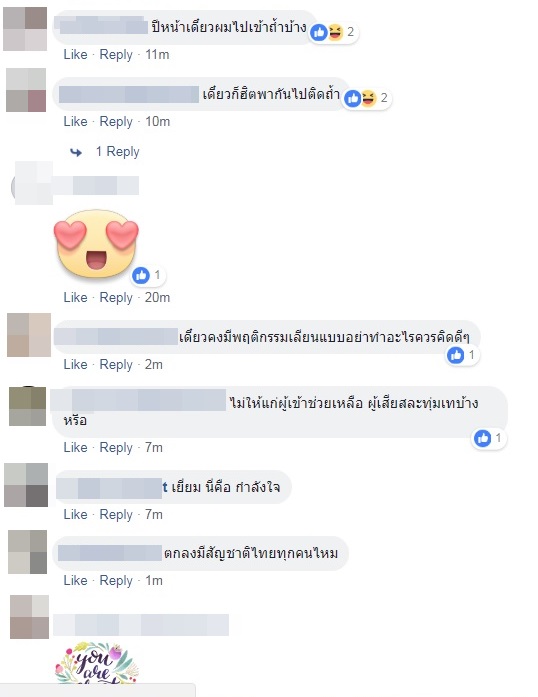Click the laughing reaction emoji on the 10m comment
This screenshot has width=538, height=697.
pyautogui.click(x=368, y=98)
